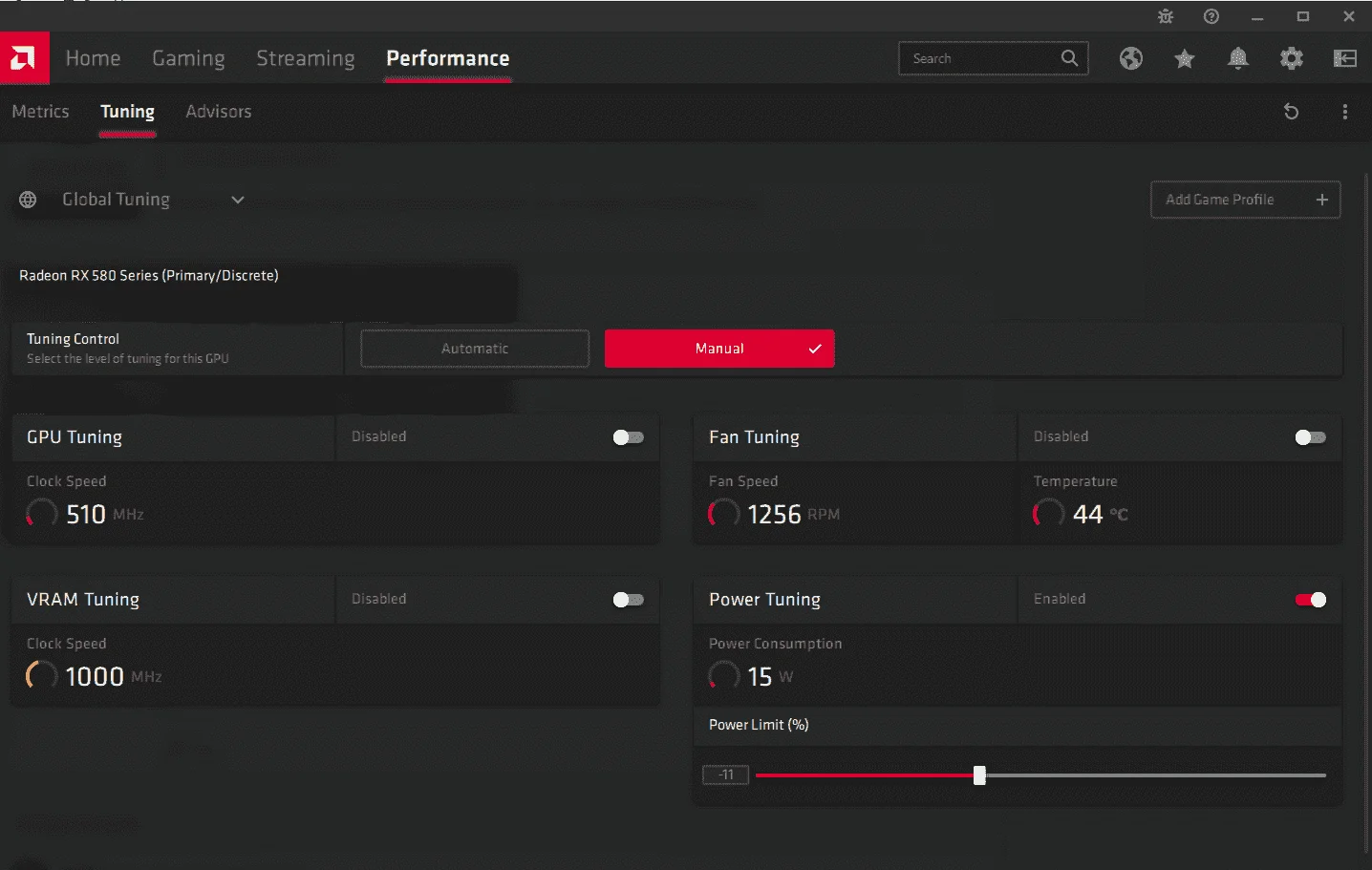Screen dimensions: 1372x870
Task: Click the AMD logo icon
Action: (x=24, y=58)
